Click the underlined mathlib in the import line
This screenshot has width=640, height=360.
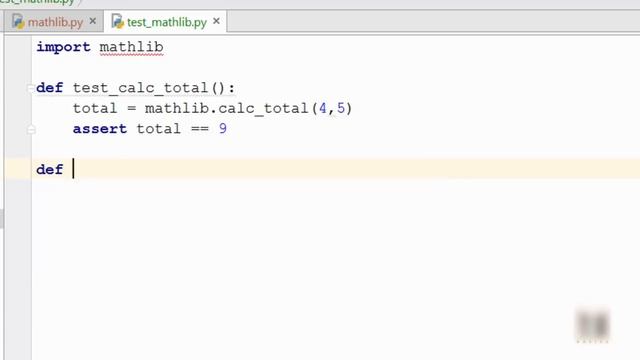pos(131,47)
